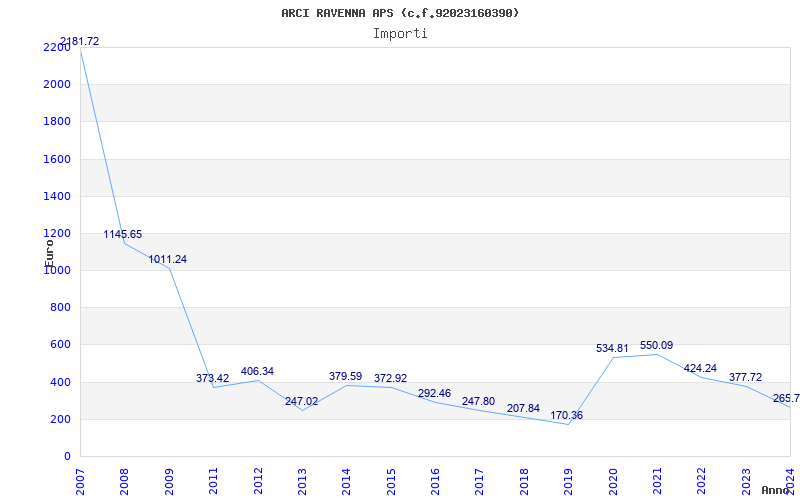The width and height of the screenshot is (800, 500).
Task: Click the 372.92 value label
Action: 390,378
